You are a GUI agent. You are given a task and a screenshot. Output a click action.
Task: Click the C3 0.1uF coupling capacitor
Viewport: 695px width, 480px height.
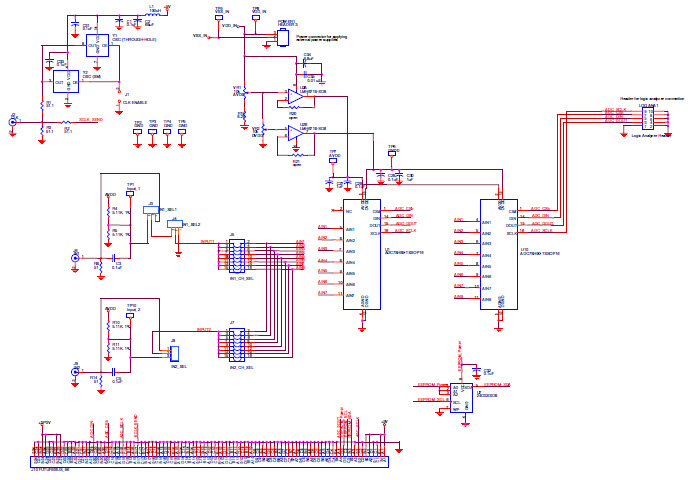[x=114, y=258]
